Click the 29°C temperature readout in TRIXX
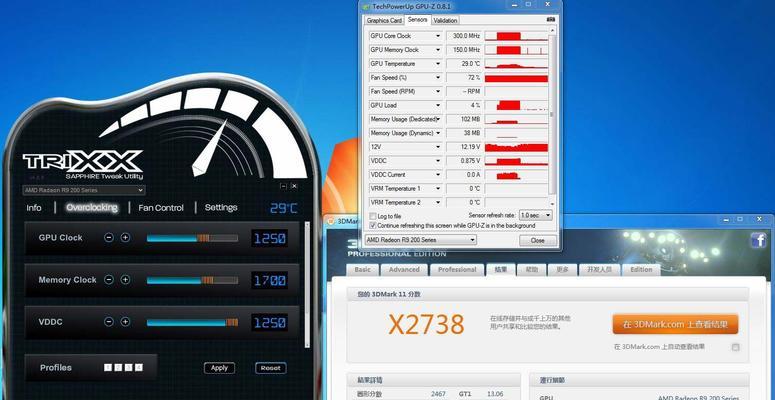The image size is (775, 400). [284, 208]
